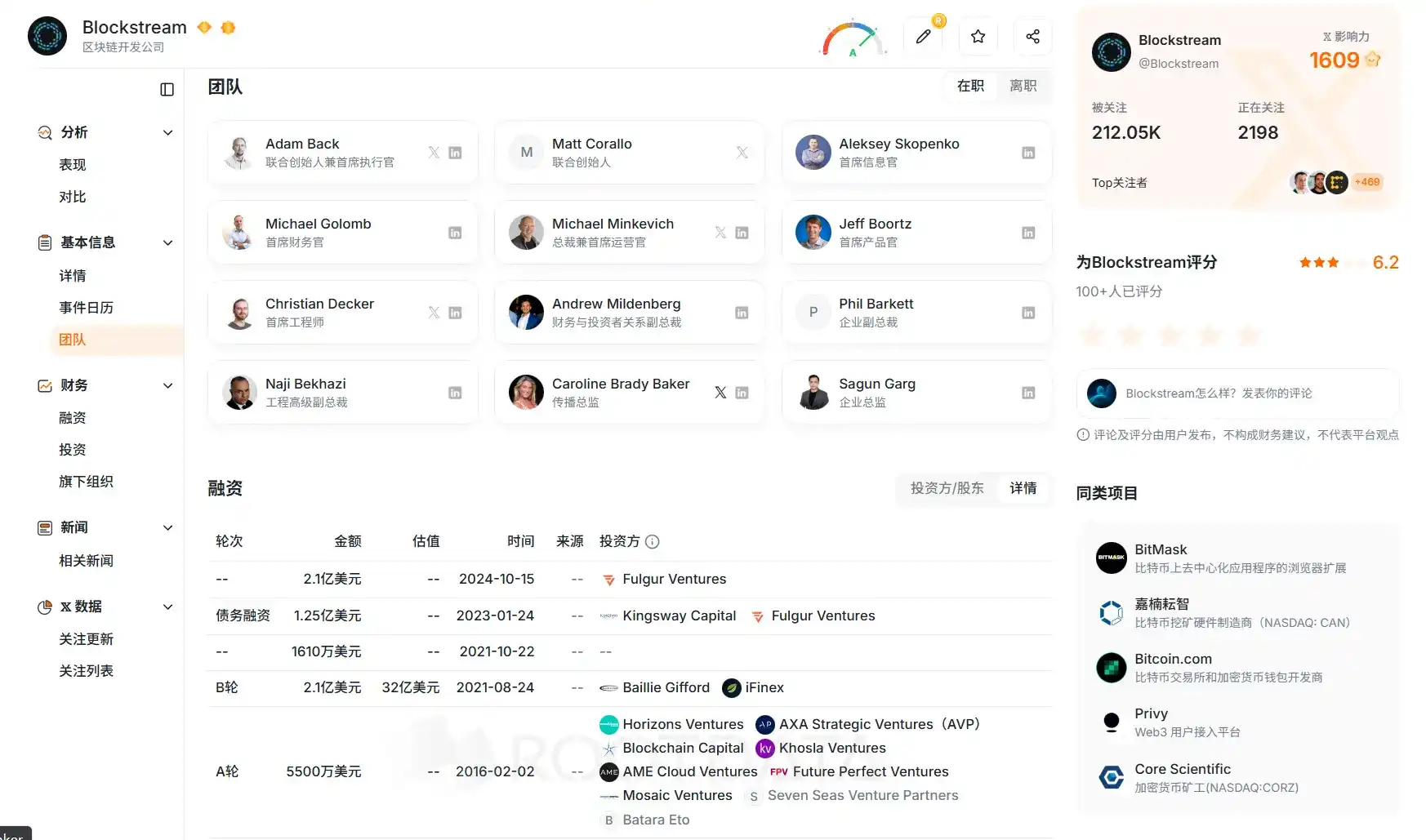The image size is (1426, 840).
Task: Open Michael Golomb's LinkedIn icon
Action: [x=456, y=233]
